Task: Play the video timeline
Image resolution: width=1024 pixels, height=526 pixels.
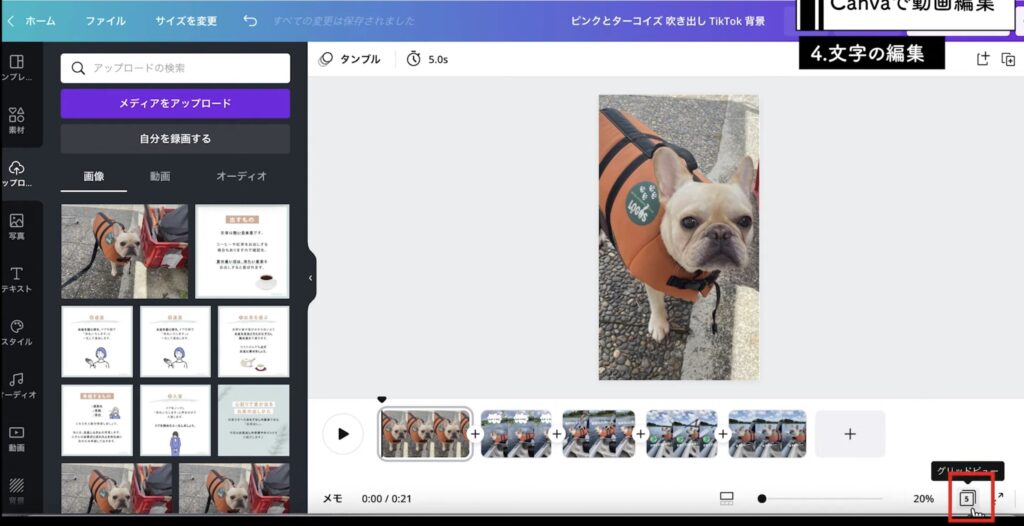Action: click(x=343, y=434)
